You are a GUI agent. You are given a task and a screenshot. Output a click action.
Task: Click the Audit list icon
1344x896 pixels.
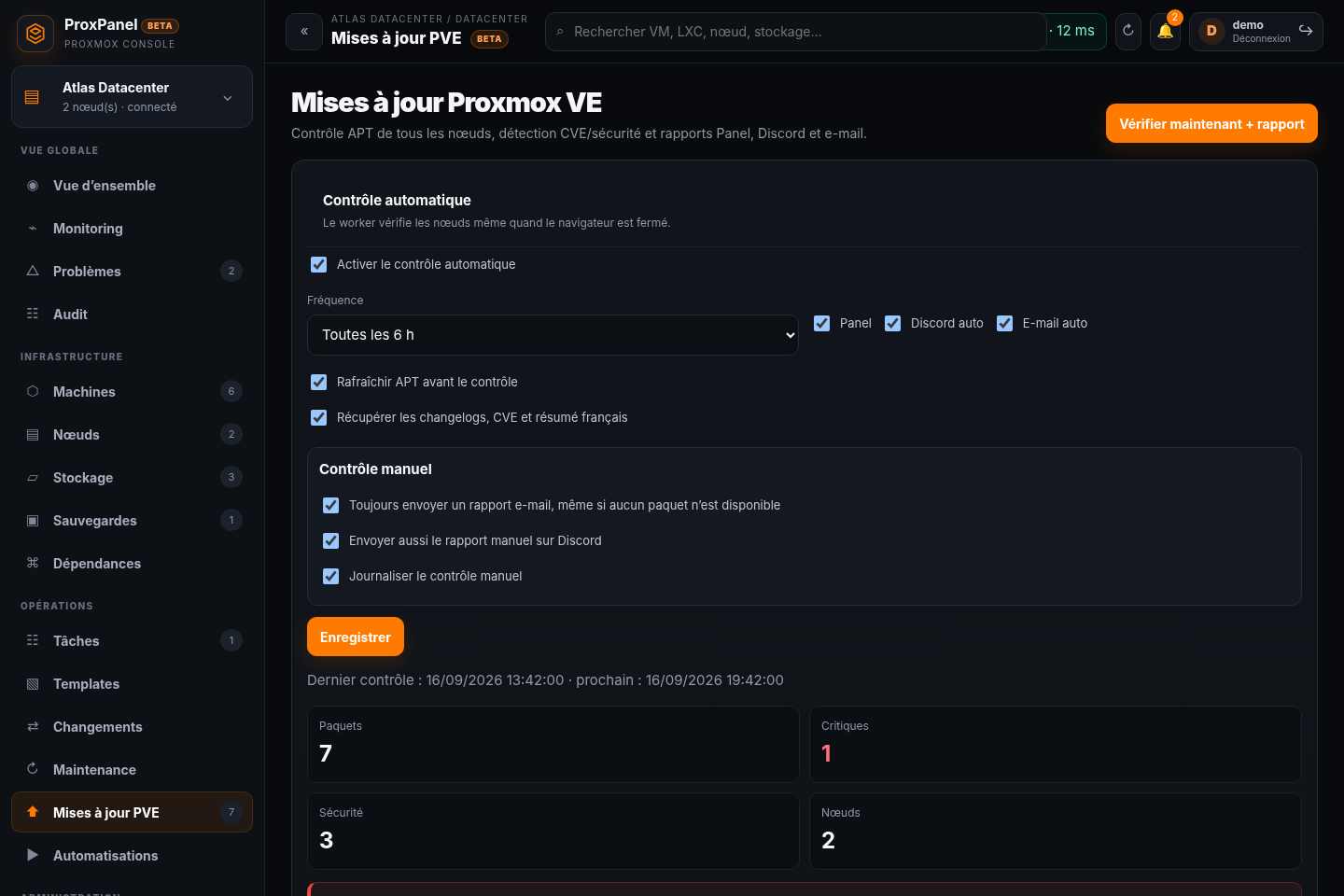33,315
